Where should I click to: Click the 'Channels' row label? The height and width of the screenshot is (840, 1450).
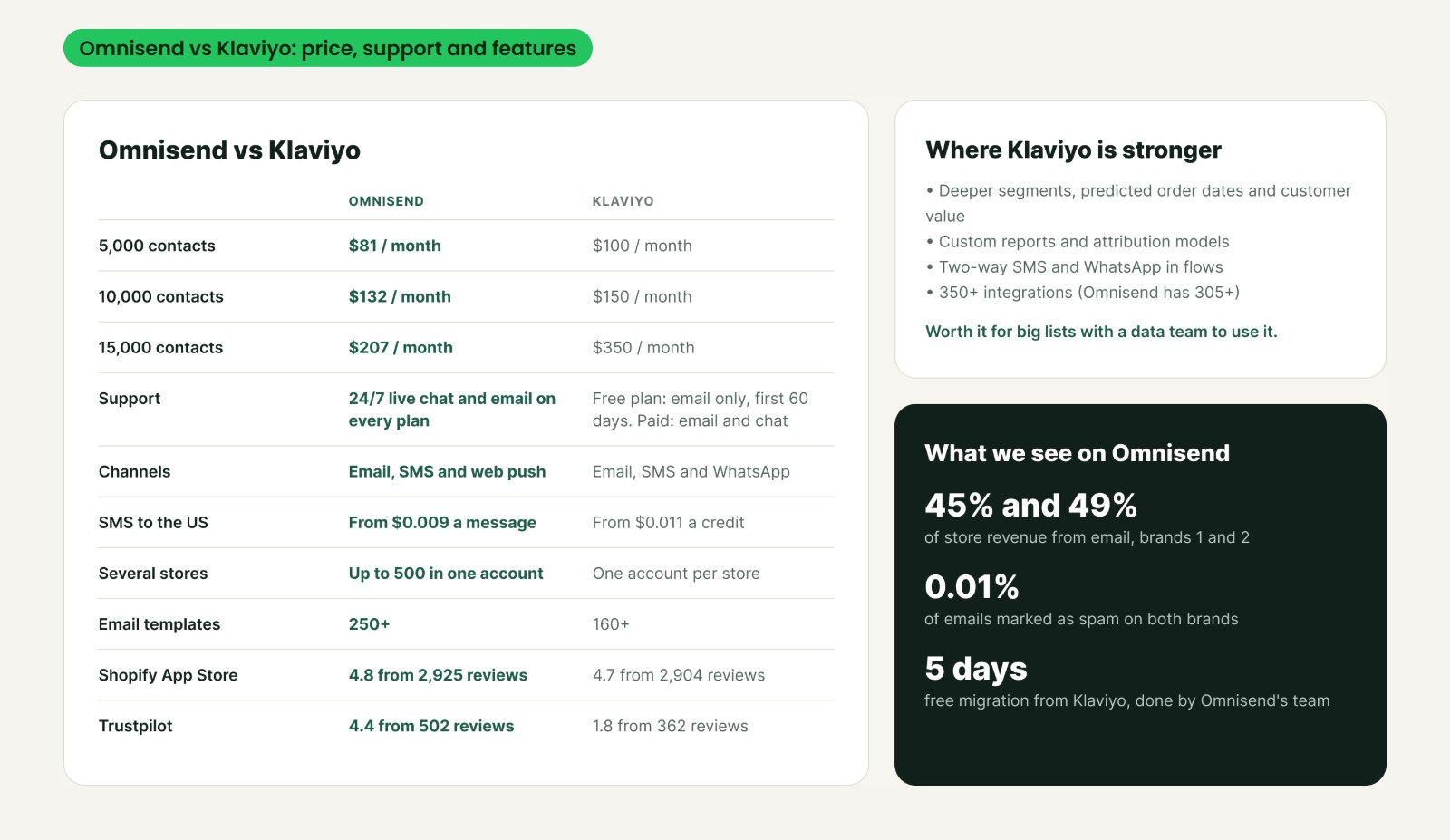134,471
